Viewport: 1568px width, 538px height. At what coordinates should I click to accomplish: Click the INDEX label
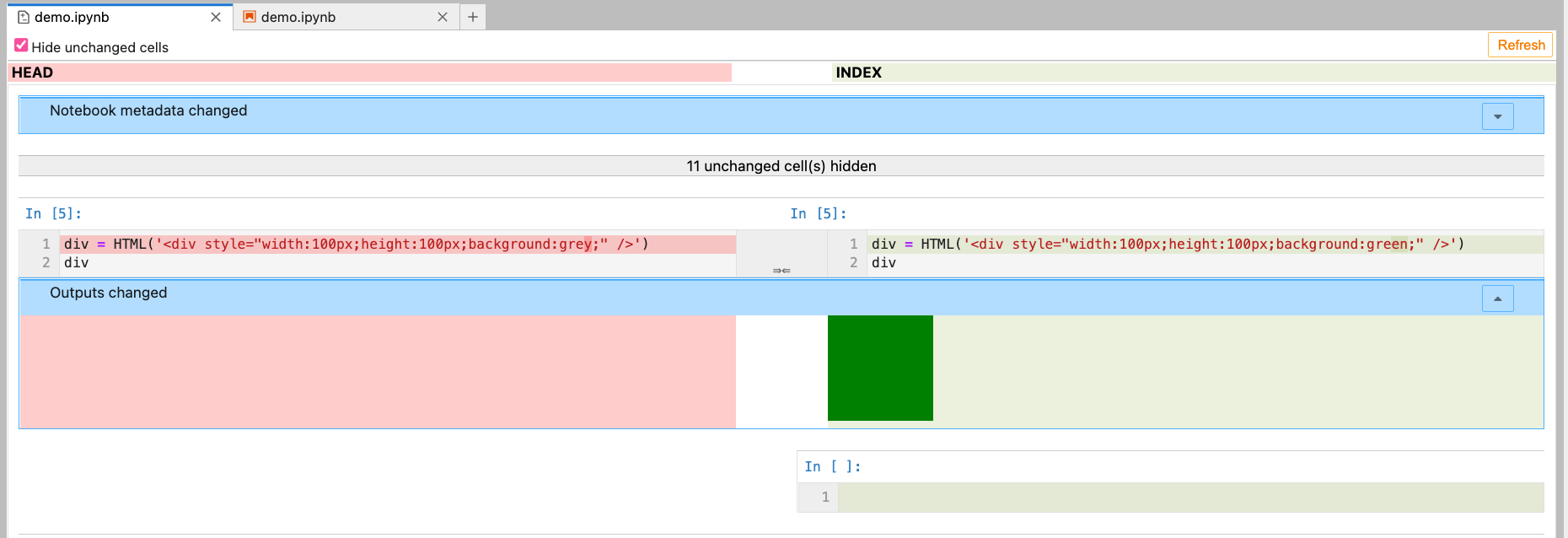(x=858, y=73)
